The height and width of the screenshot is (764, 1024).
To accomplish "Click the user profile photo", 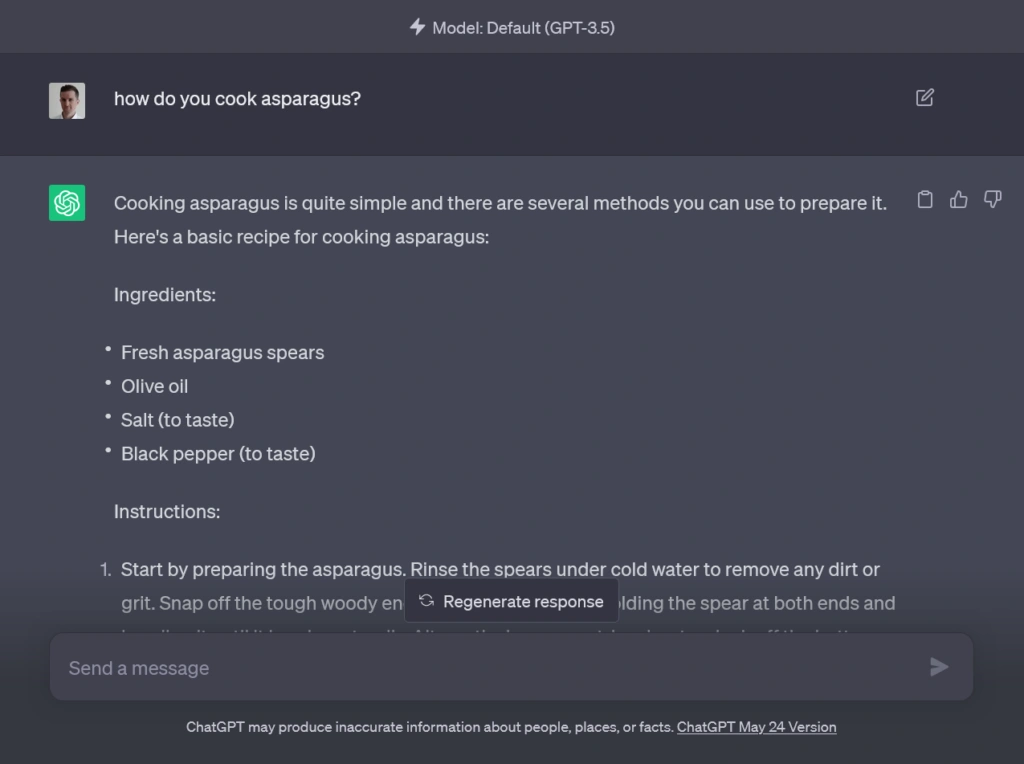I will click(67, 101).
